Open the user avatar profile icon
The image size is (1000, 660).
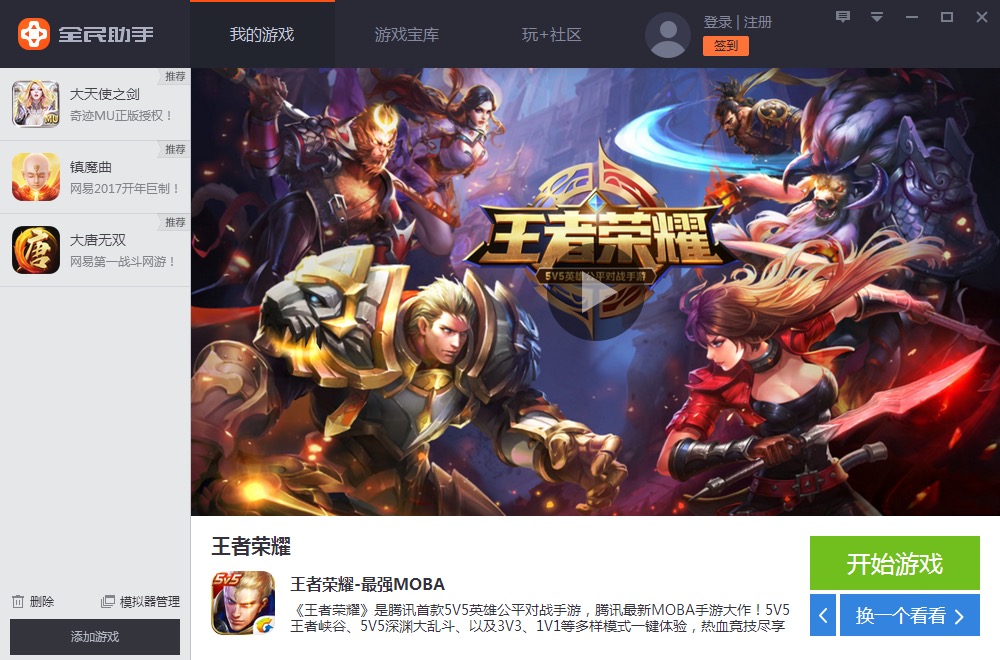668,34
